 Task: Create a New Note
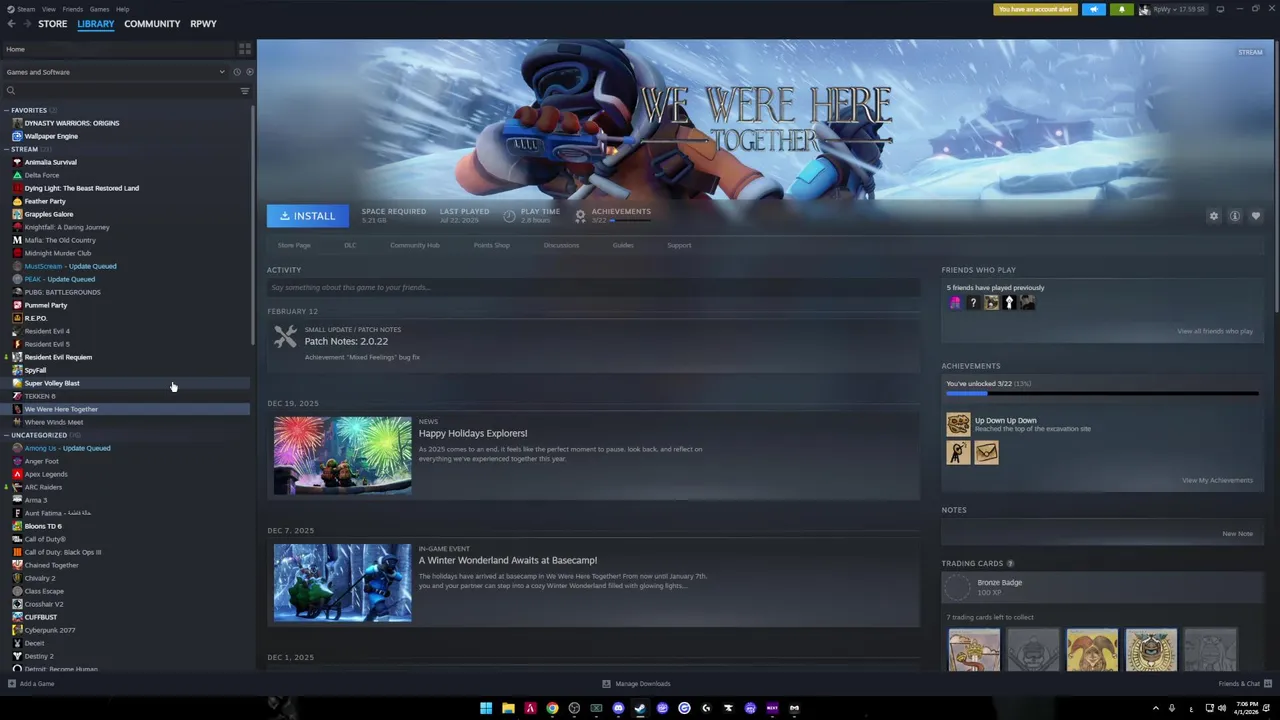pos(1237,533)
